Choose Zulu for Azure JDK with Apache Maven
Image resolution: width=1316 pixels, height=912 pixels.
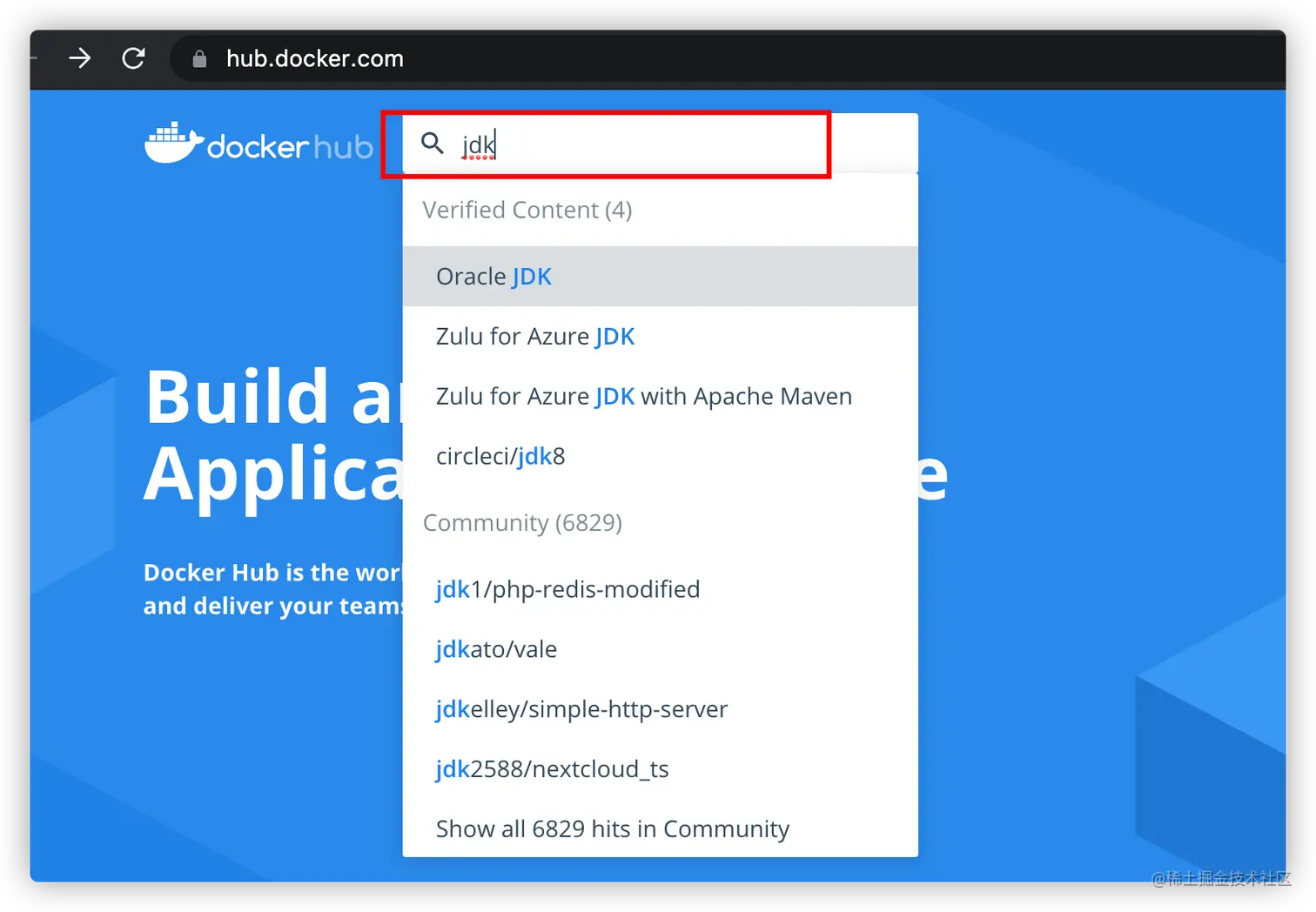point(660,396)
